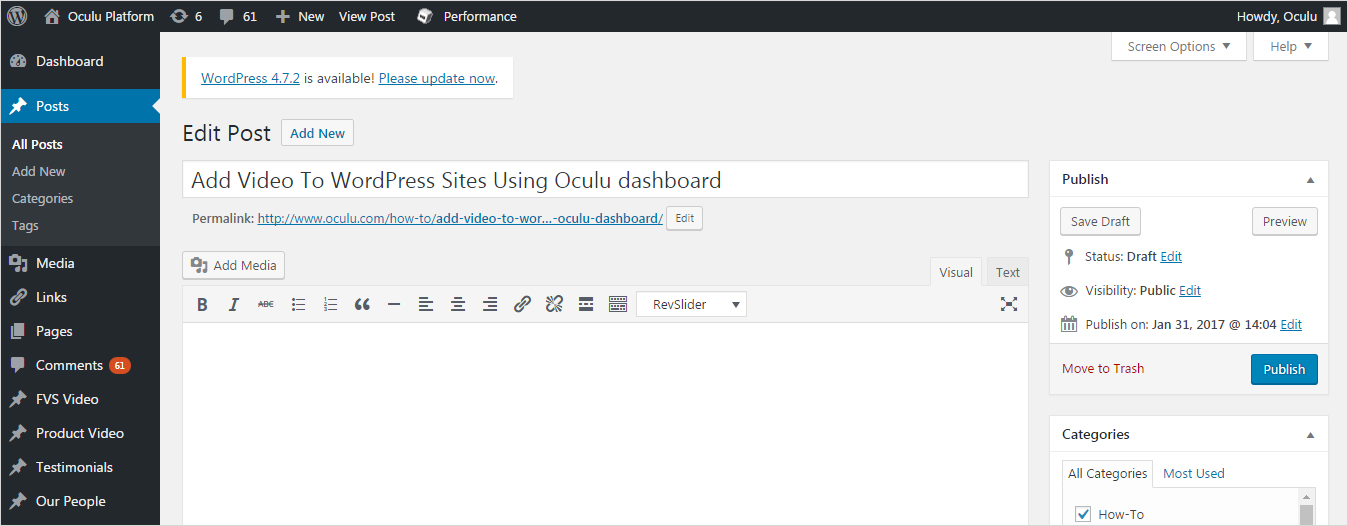1348x526 pixels.
Task: Open Add New submenu under Posts
Action: (x=39, y=171)
